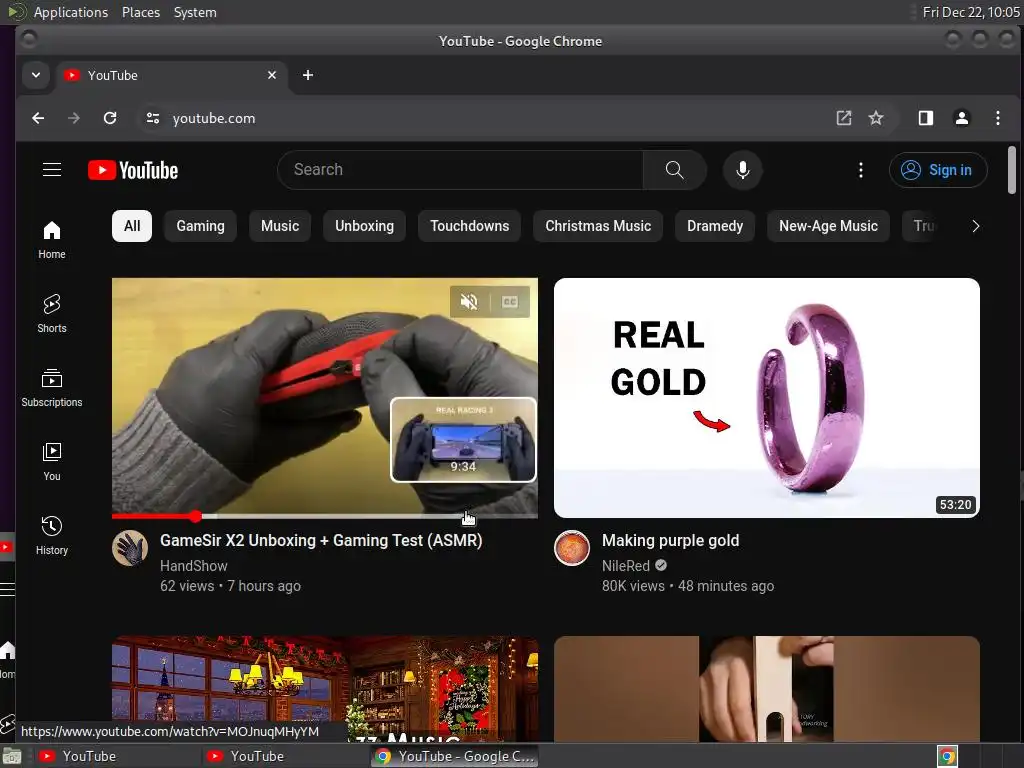This screenshot has width=1024, height=768.
Task: View site information icon in address bar
Action: coord(153,118)
